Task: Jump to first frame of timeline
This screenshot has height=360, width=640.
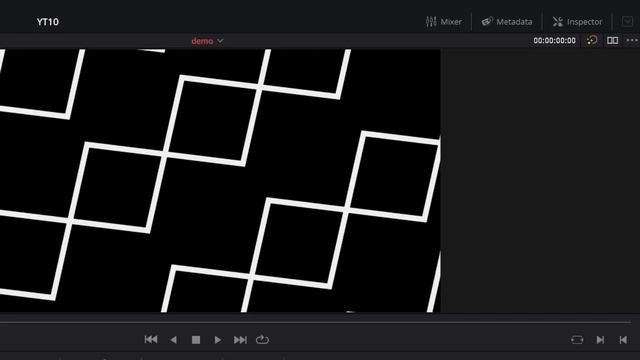Action: pyautogui.click(x=151, y=340)
